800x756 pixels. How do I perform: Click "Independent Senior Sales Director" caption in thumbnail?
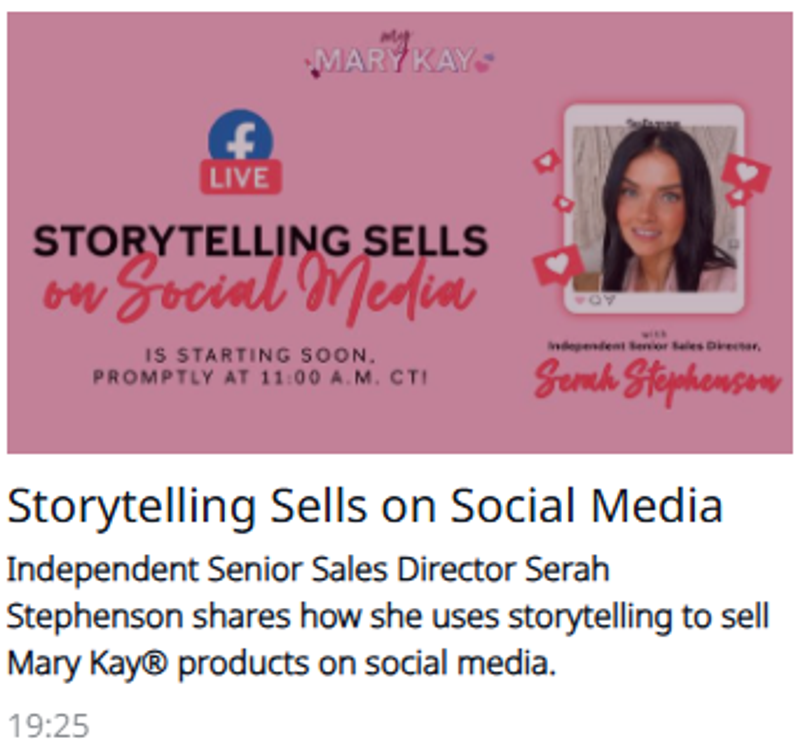[x=655, y=345]
